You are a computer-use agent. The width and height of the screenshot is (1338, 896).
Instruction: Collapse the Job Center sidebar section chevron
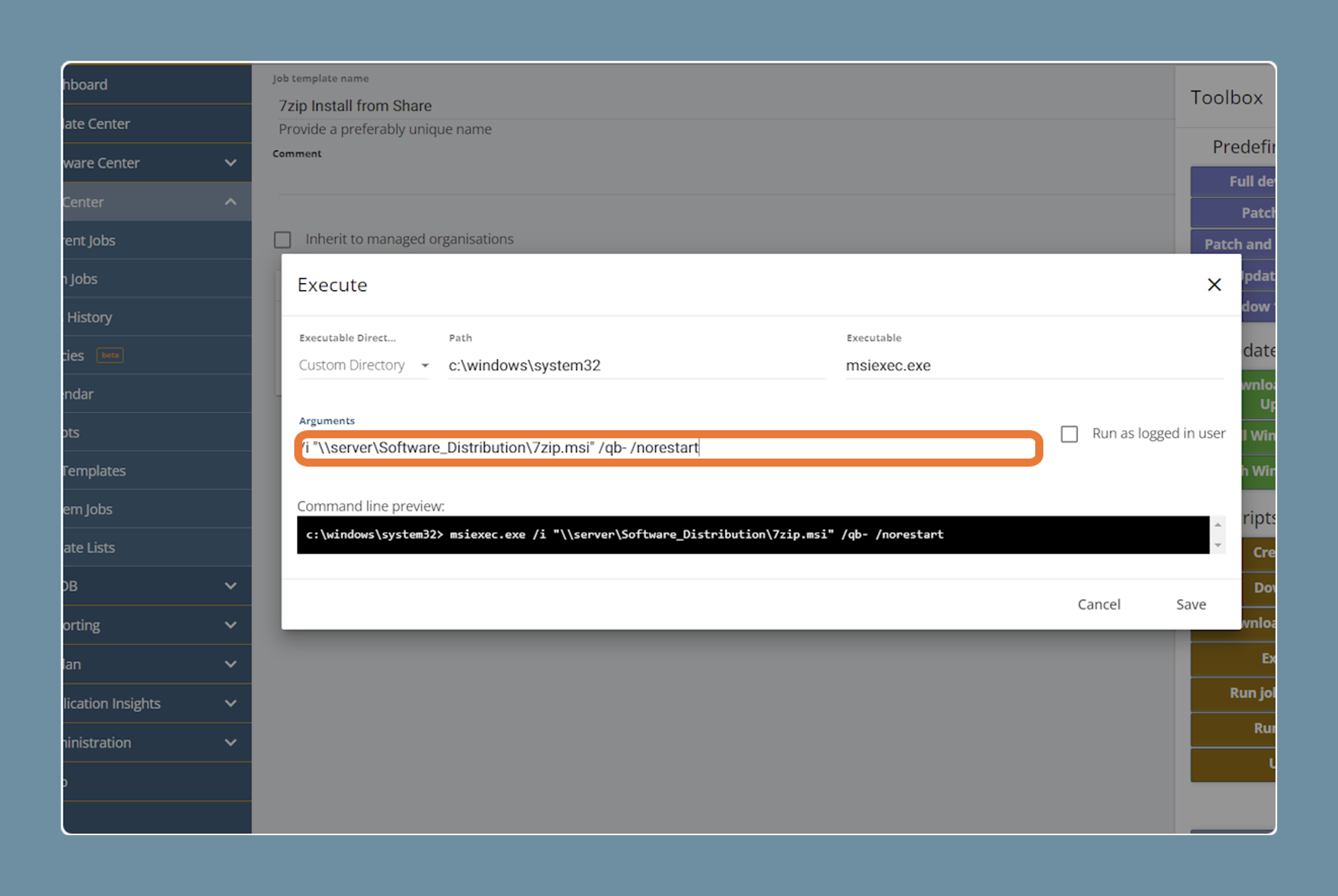point(231,201)
